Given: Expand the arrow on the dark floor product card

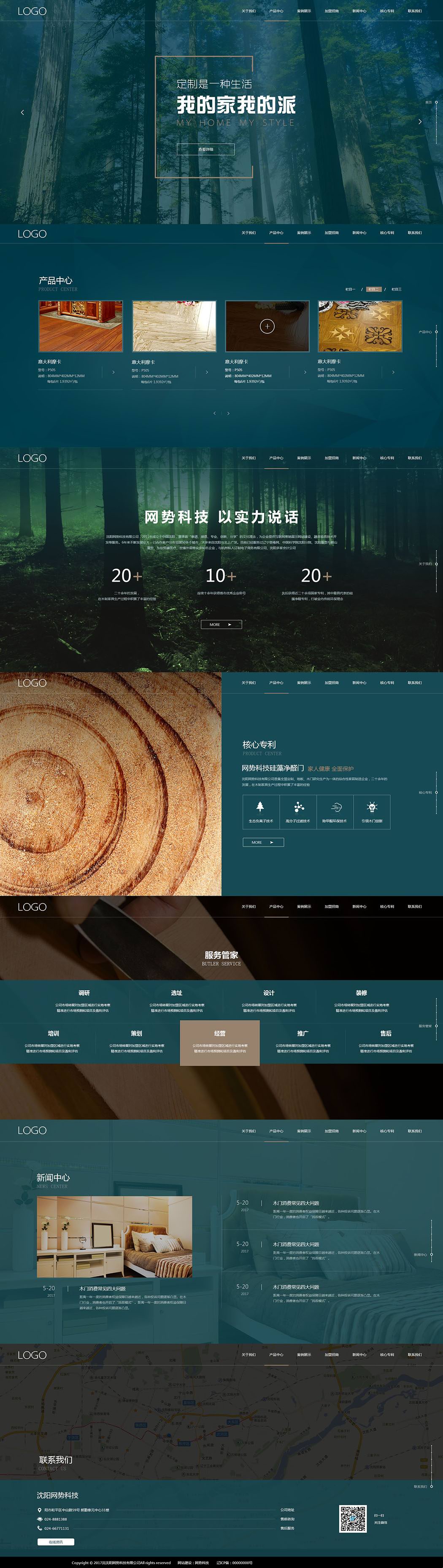Looking at the screenshot, I should click(305, 372).
